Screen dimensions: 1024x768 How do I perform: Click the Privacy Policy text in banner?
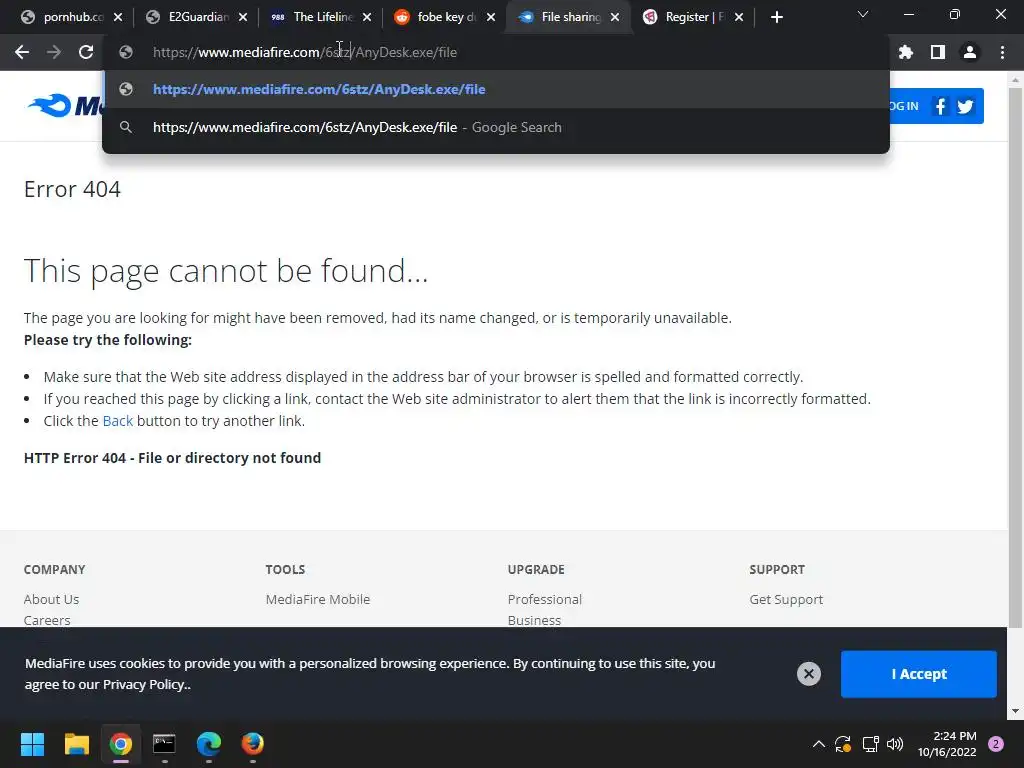coord(144,684)
